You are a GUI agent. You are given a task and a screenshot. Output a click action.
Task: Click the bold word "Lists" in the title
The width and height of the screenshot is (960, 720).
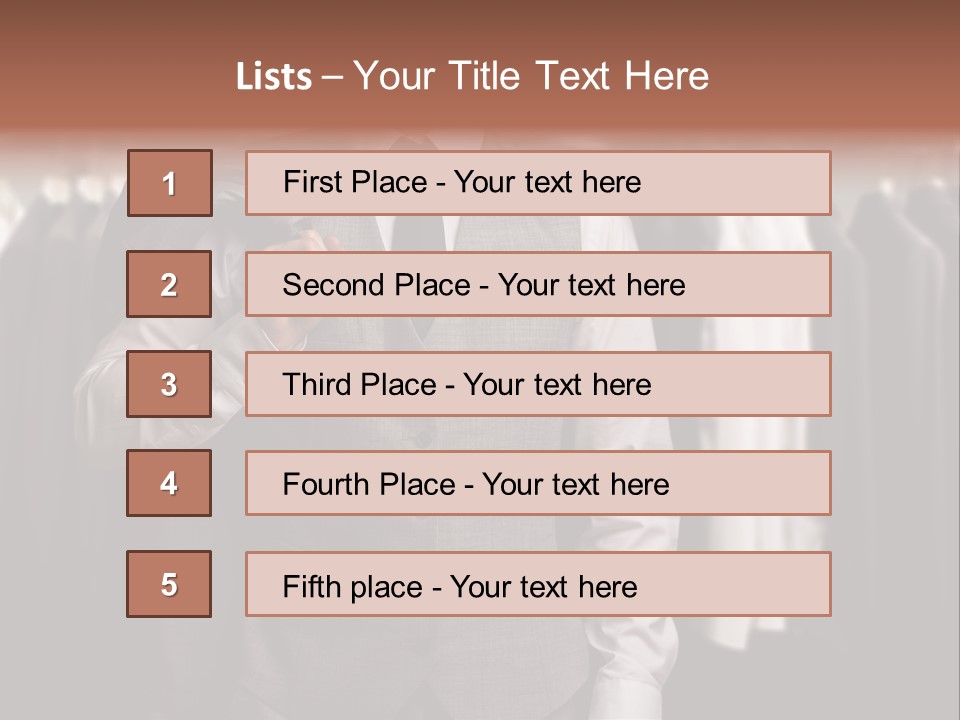point(274,77)
